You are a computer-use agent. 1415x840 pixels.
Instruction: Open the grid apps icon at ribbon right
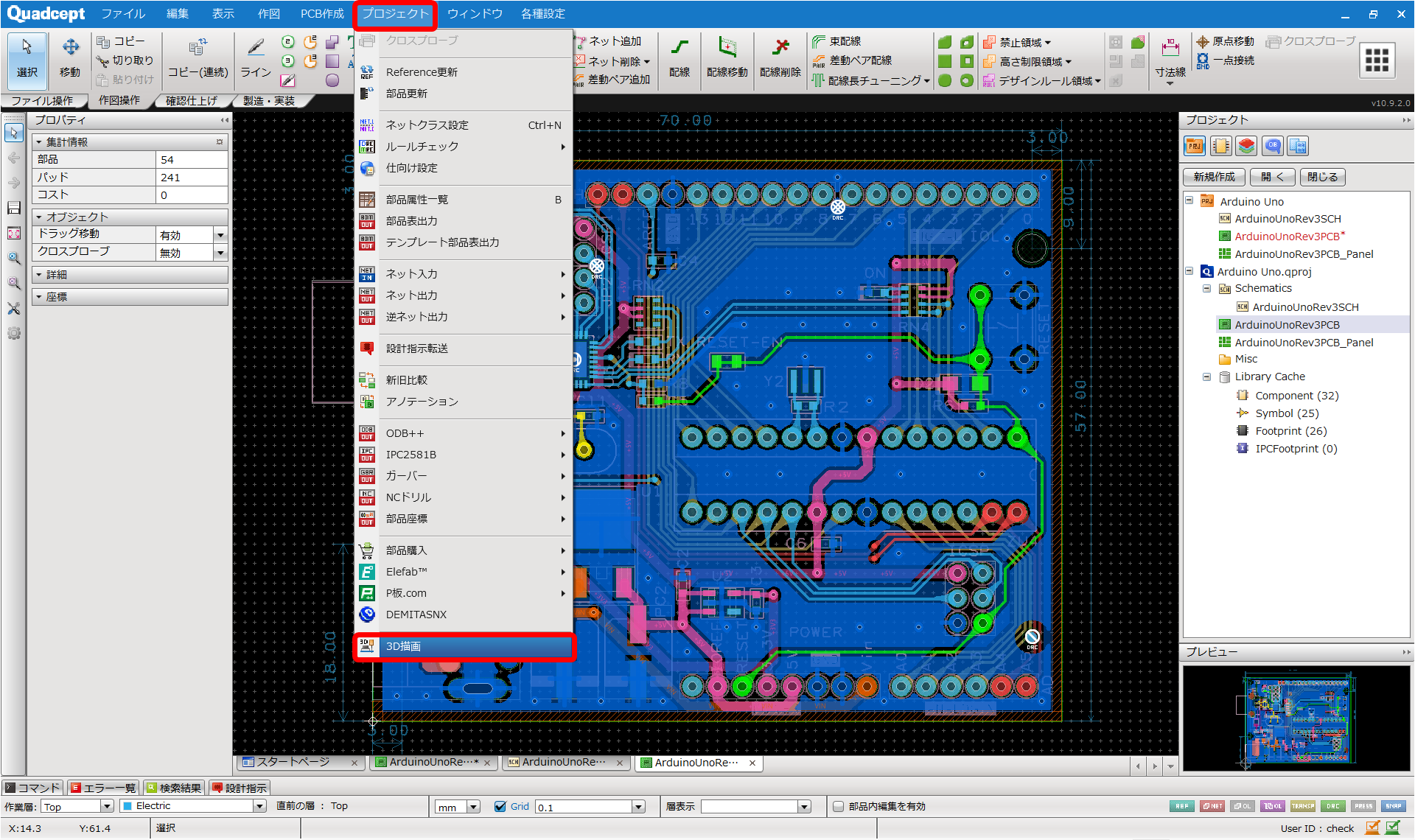click(x=1377, y=60)
